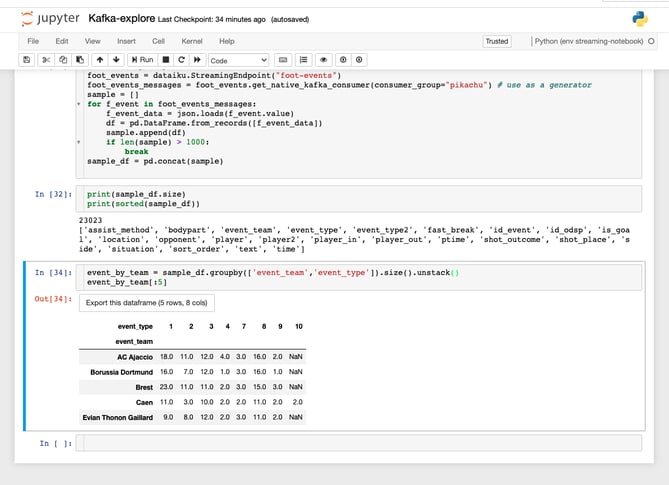Click the list icon in toolbar
669x485 pixels.
click(303, 60)
